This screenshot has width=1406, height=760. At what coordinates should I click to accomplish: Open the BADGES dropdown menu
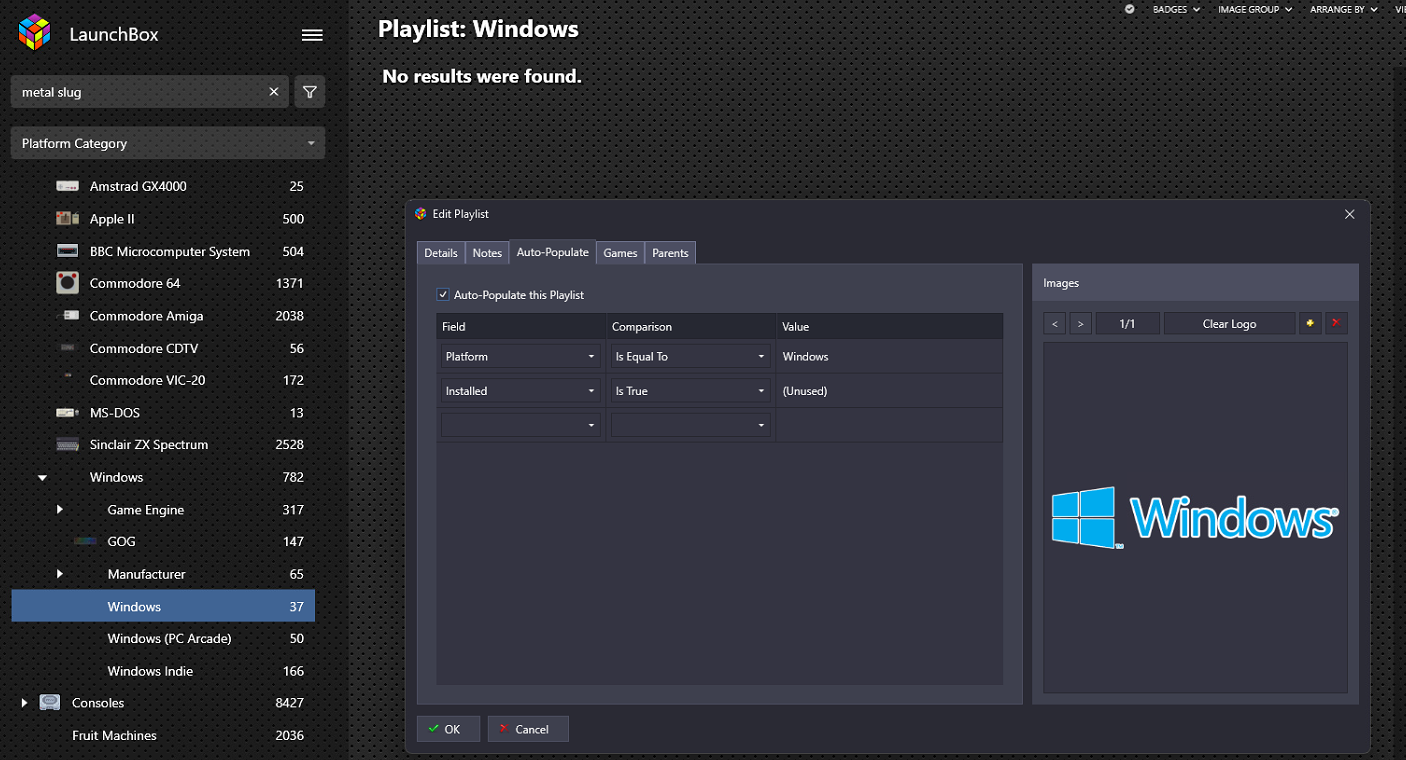(1176, 9)
